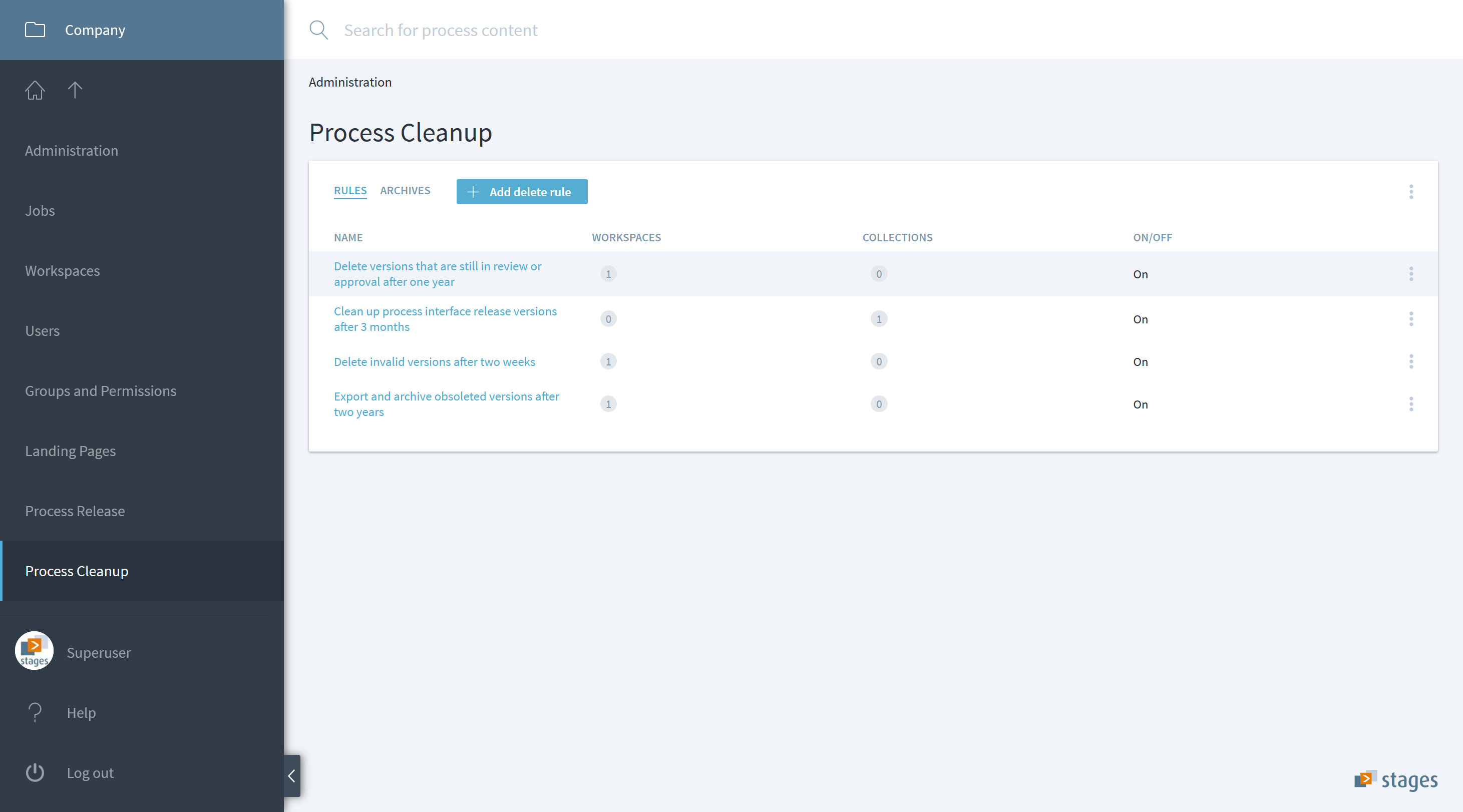Screen dimensions: 1463x812
Task: Click the Log out power icon
Action: 35,772
